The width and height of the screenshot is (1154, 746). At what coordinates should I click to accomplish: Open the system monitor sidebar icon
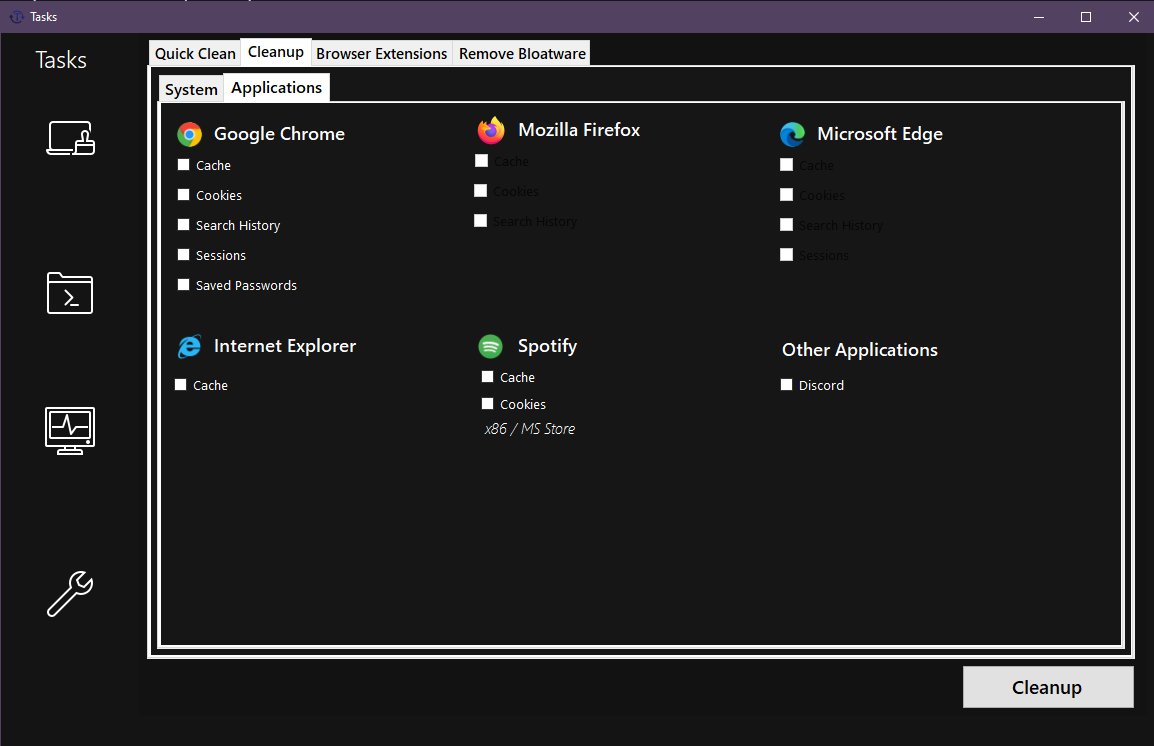point(70,430)
